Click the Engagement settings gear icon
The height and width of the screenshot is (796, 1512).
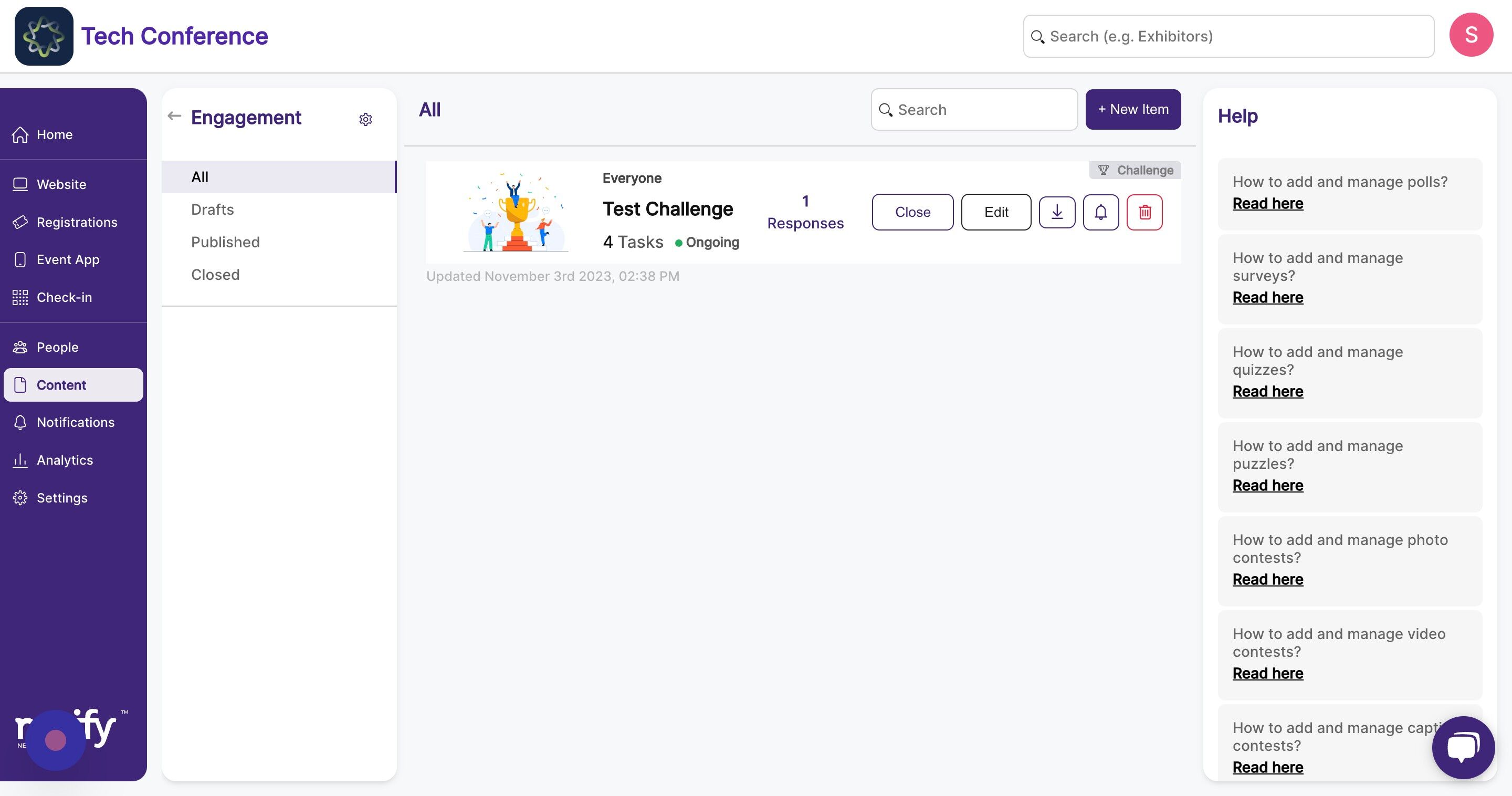click(365, 119)
